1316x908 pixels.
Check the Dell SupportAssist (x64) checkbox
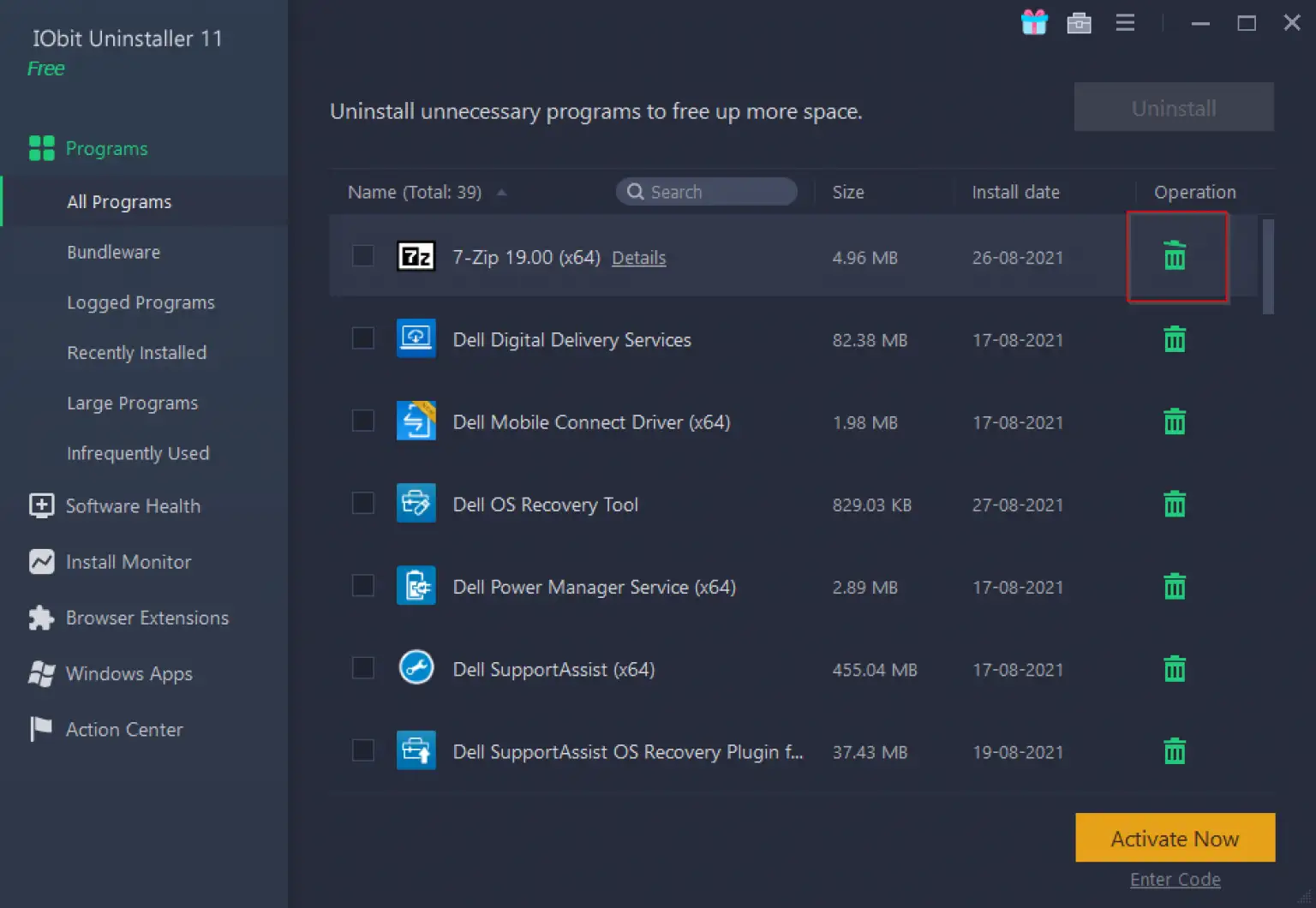pos(363,666)
